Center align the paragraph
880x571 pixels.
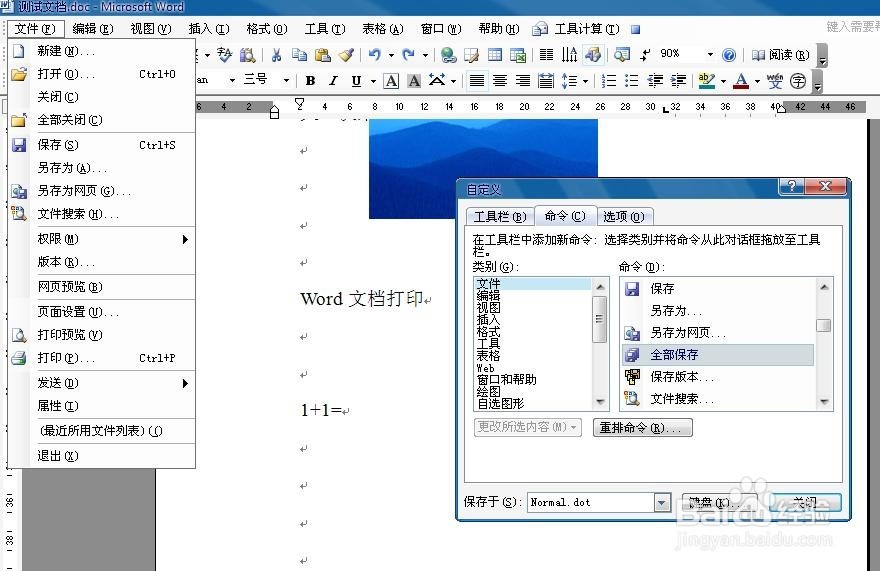pyautogui.click(x=500, y=81)
